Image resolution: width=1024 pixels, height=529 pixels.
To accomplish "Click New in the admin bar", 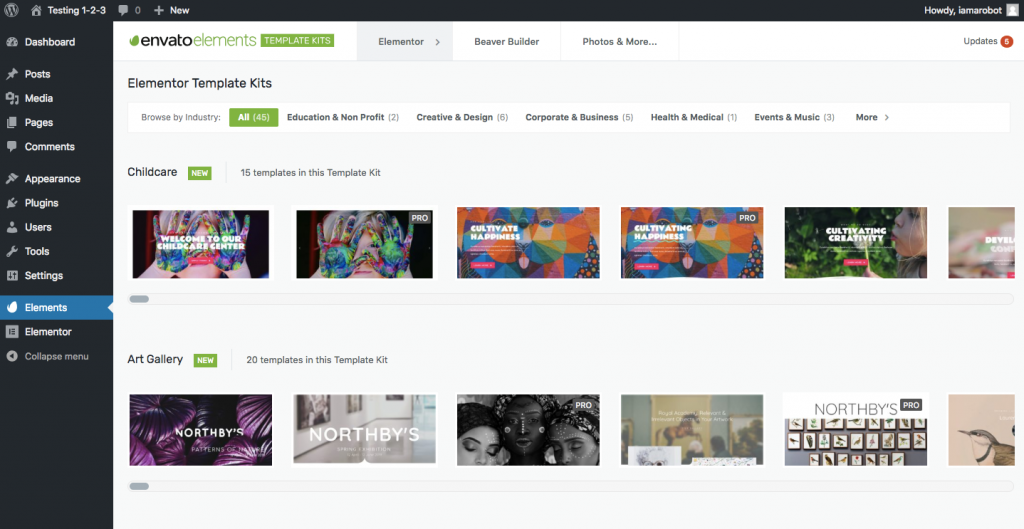I will tap(179, 10).
